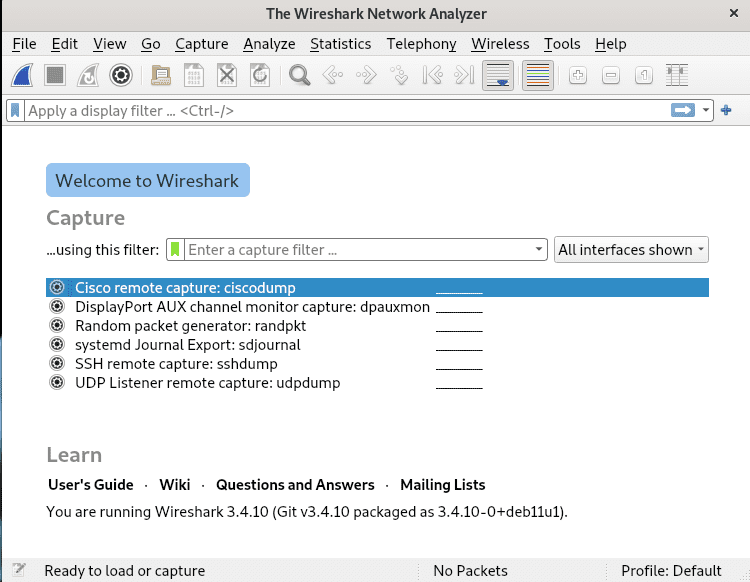Viewport: 750px width, 582px height.
Task: Open the Wiki link
Action: [x=175, y=485]
